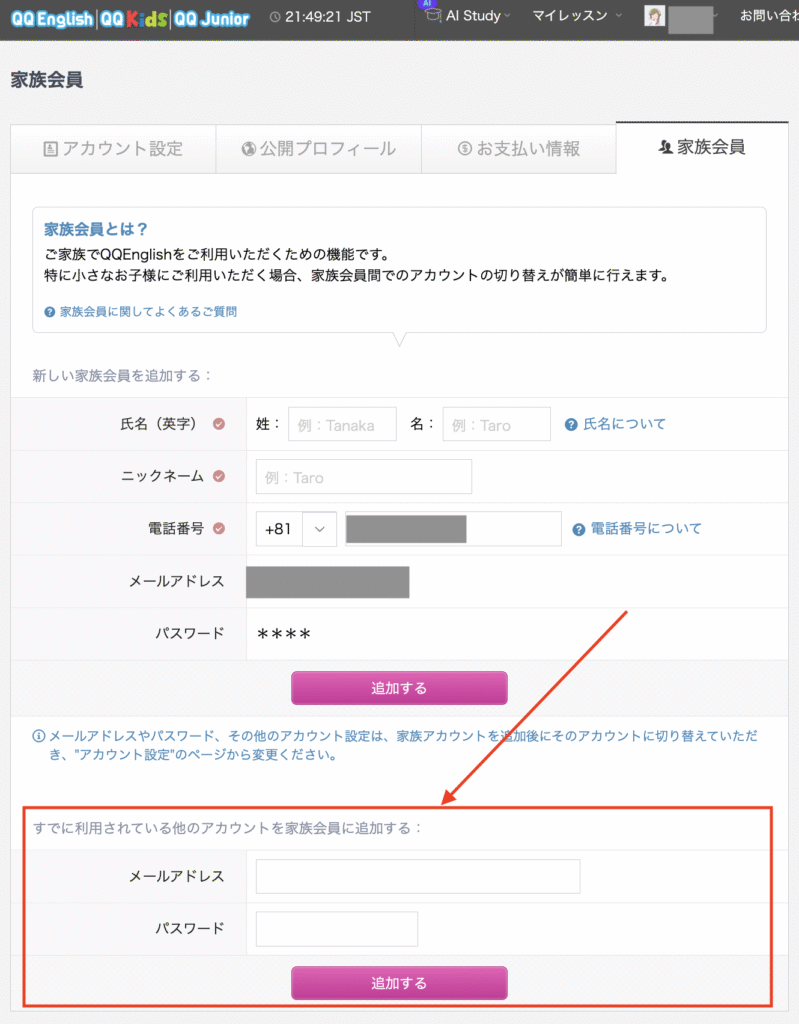Click the upper 追加する button for new member
This screenshot has height=1024, width=799.
point(399,688)
